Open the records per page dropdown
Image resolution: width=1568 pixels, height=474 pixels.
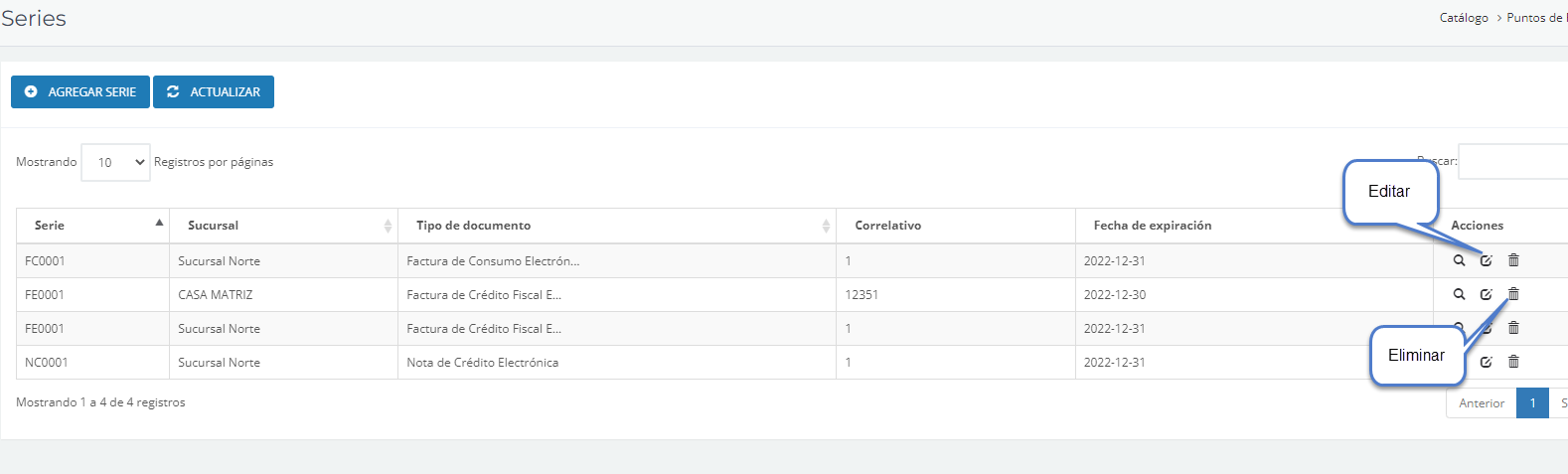115,162
